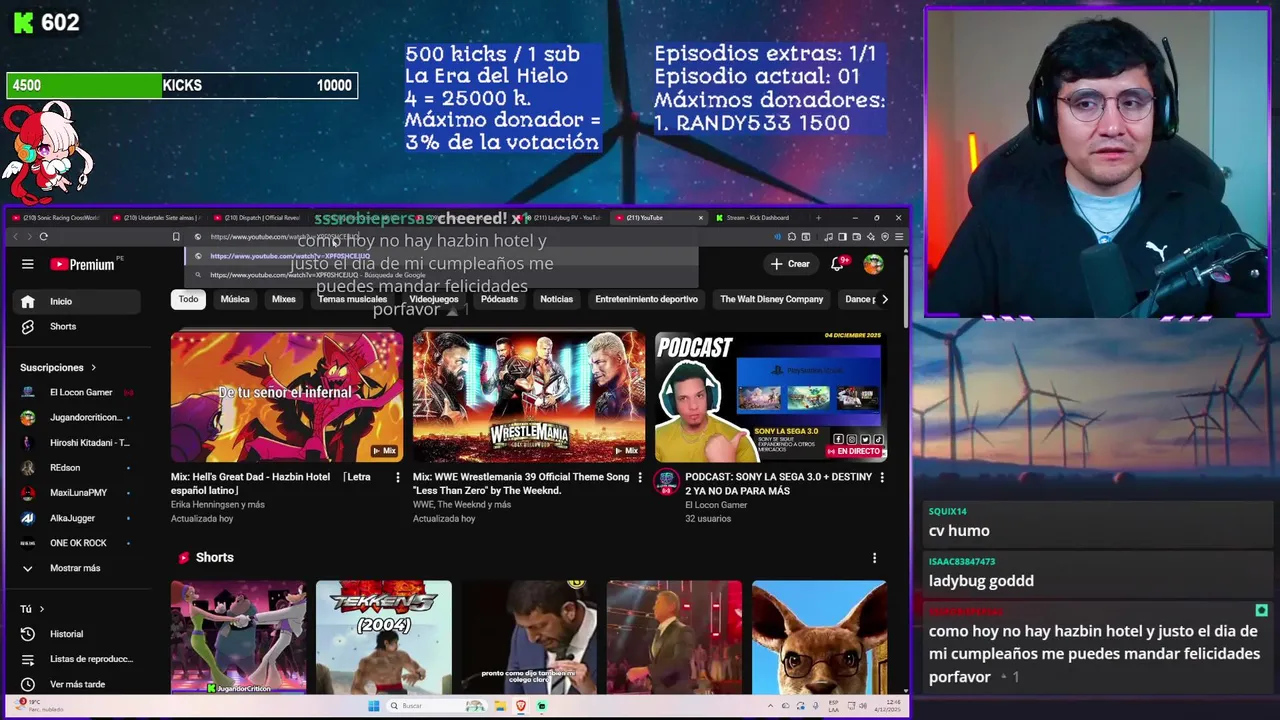Click the browser bookmark icon
Image resolution: width=1280 pixels, height=720 pixels.
pos(176,237)
